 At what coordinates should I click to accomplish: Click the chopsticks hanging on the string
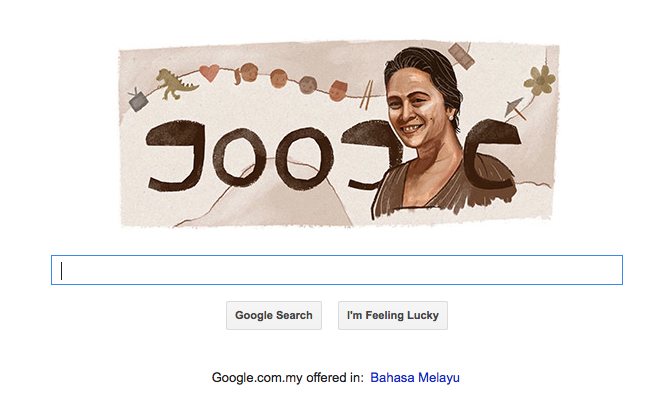tap(366, 95)
